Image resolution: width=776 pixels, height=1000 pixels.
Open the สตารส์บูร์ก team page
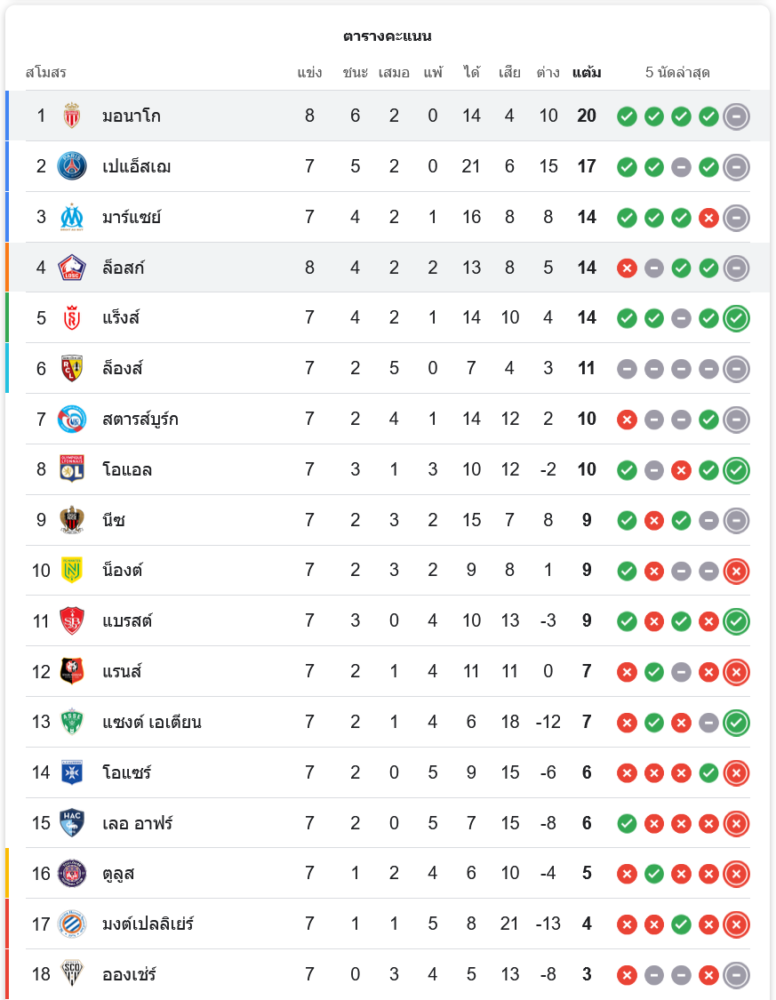tap(140, 419)
